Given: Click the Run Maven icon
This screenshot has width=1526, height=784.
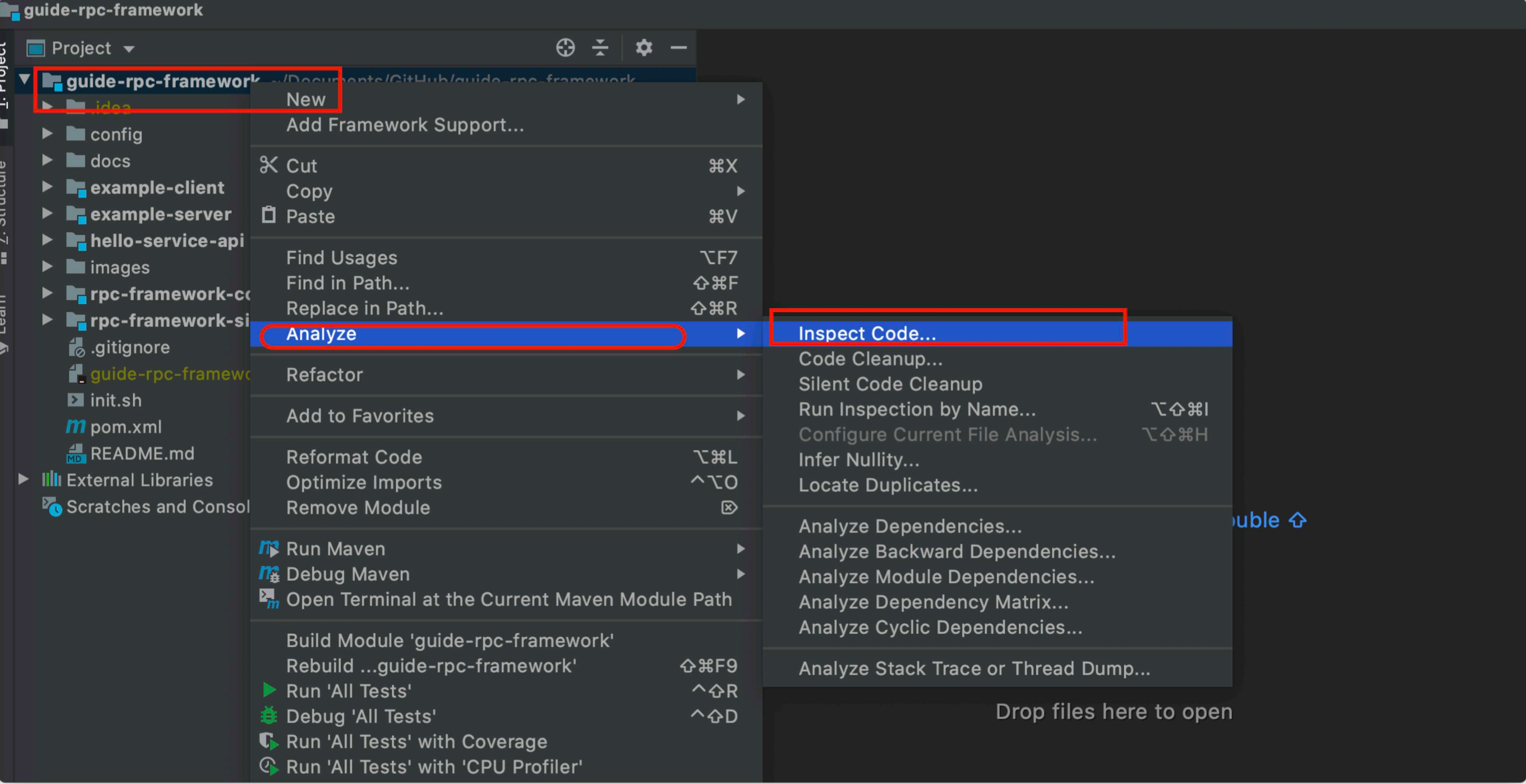Looking at the screenshot, I should click(x=269, y=548).
